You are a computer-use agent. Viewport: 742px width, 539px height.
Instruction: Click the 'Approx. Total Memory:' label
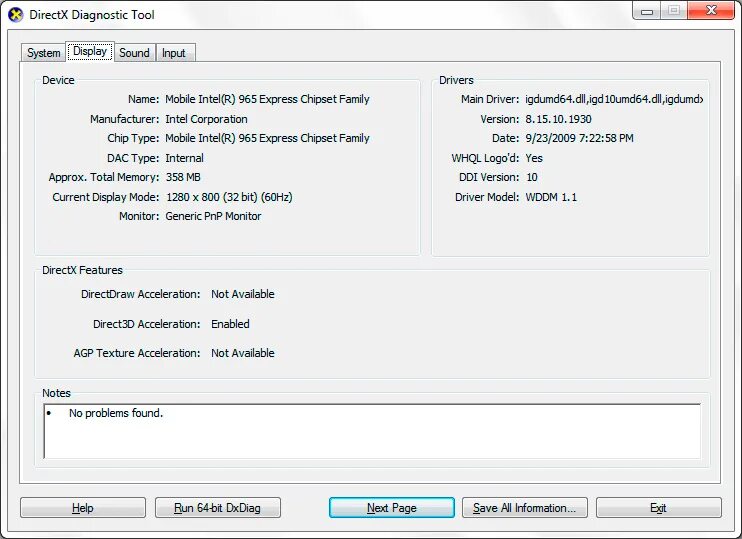pyautogui.click(x=104, y=177)
